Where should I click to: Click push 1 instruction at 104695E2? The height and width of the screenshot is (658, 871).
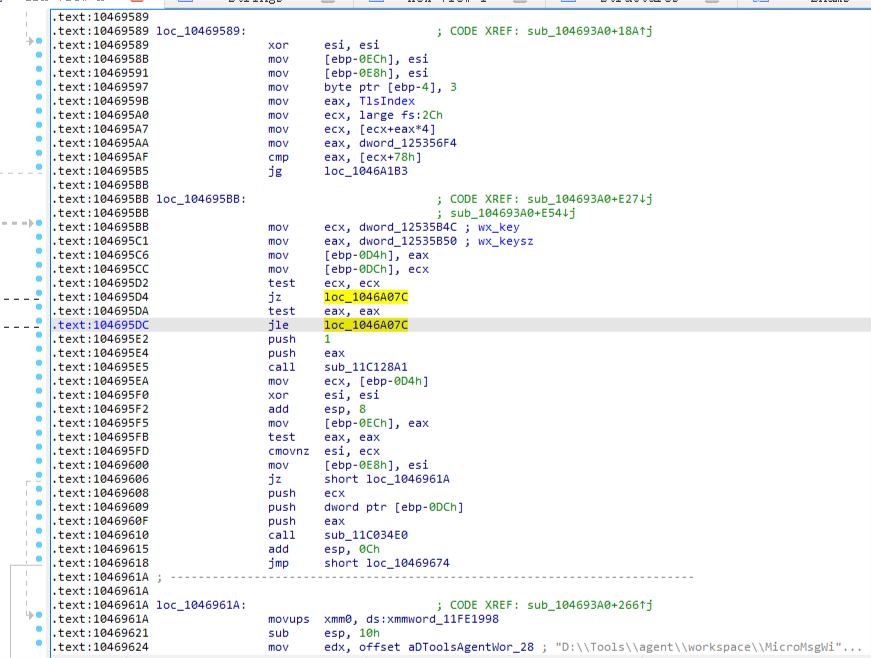(x=299, y=339)
